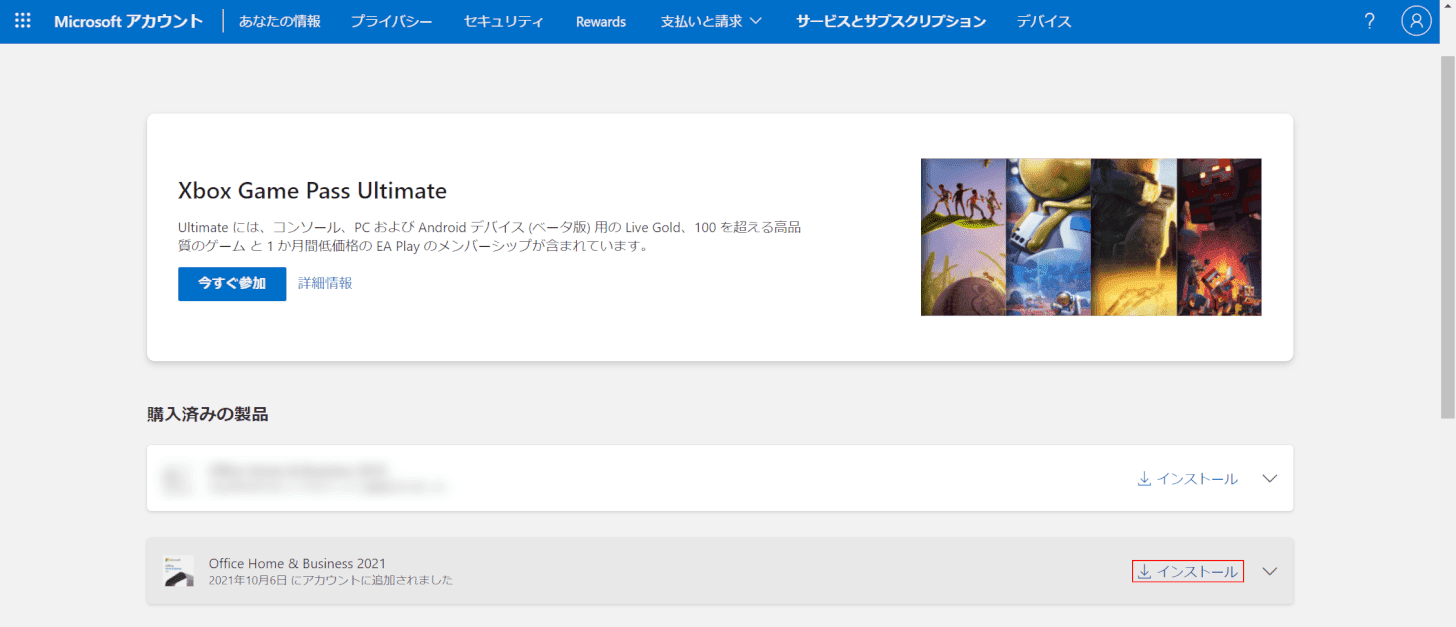Open the 詳細情報 link
The height and width of the screenshot is (627, 1456).
(325, 283)
